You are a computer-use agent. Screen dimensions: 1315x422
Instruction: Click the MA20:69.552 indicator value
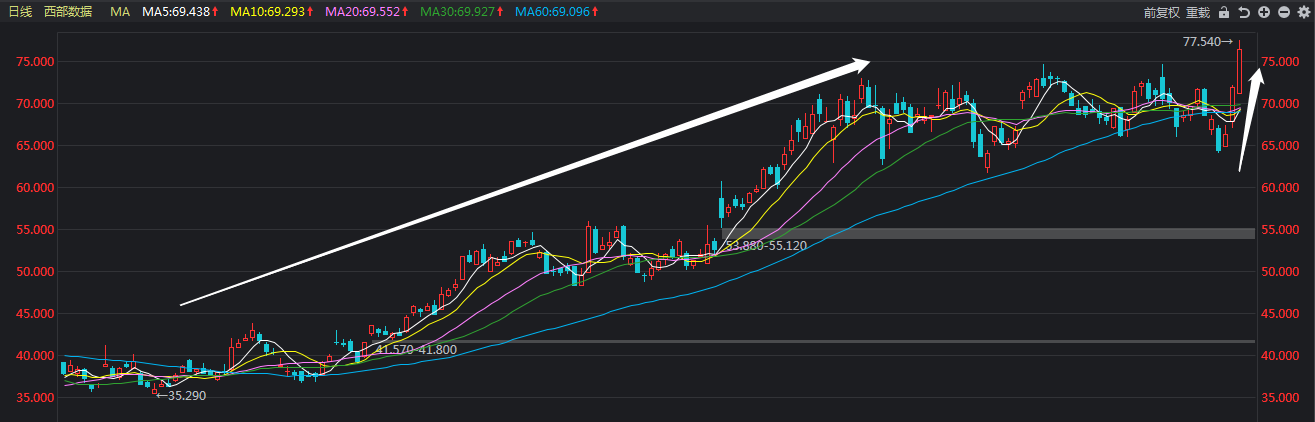click(x=365, y=13)
